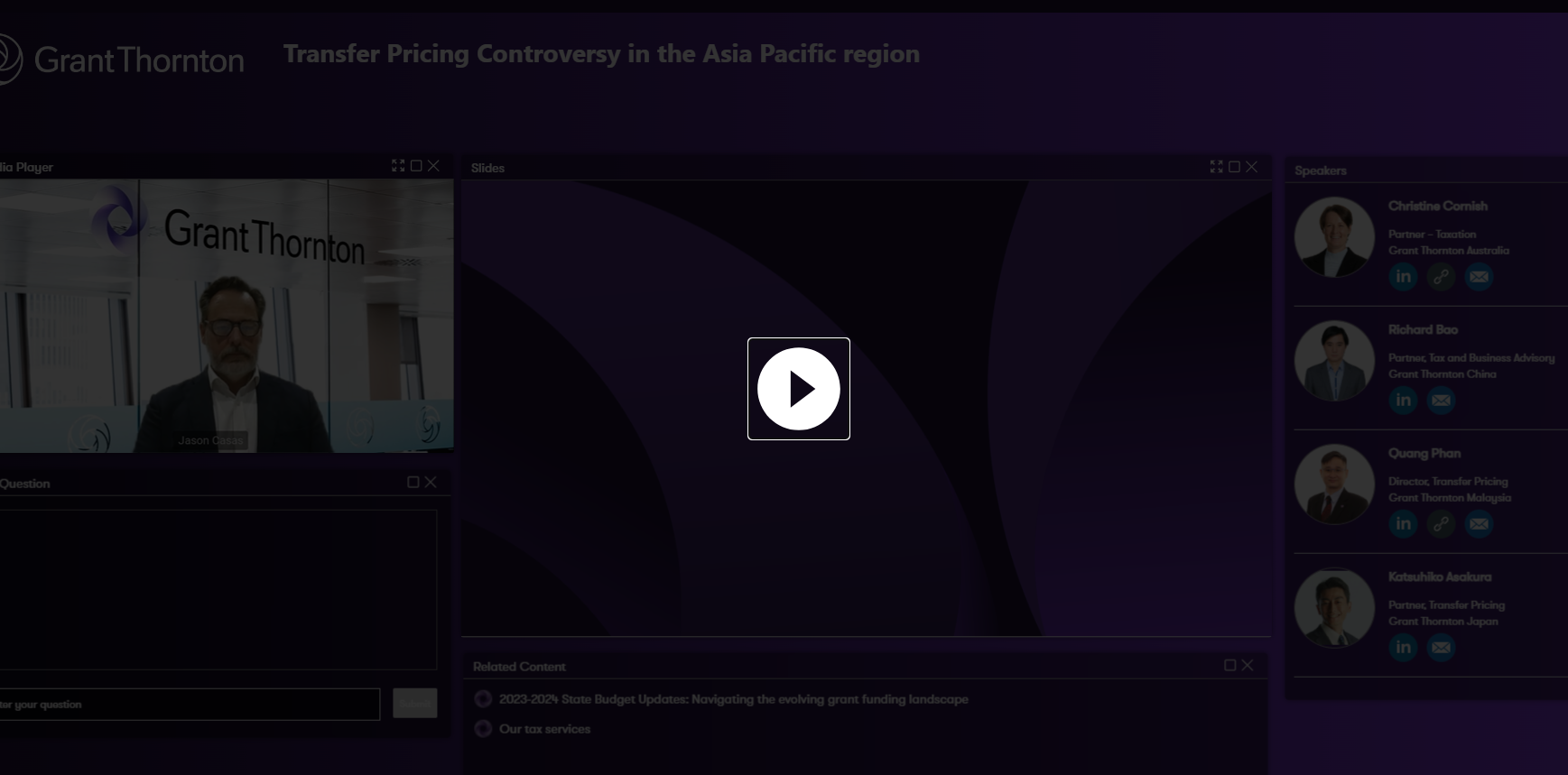Open Katsuhiko Asakura's LinkedIn profile
The width and height of the screenshot is (1568, 775).
1403,648
